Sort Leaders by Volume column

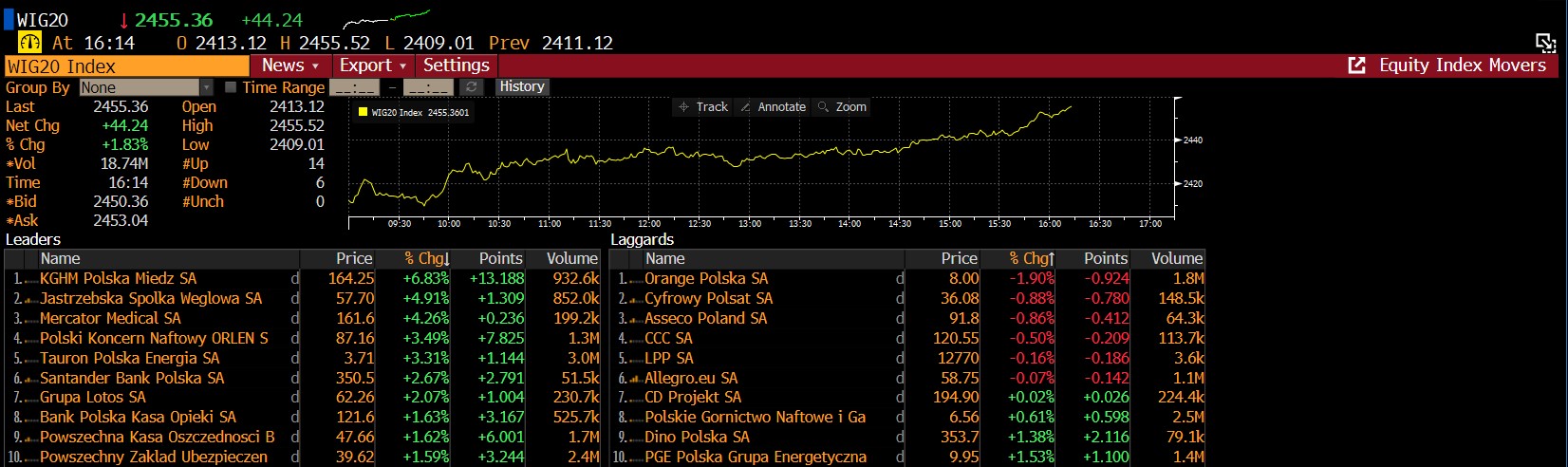pos(564,258)
